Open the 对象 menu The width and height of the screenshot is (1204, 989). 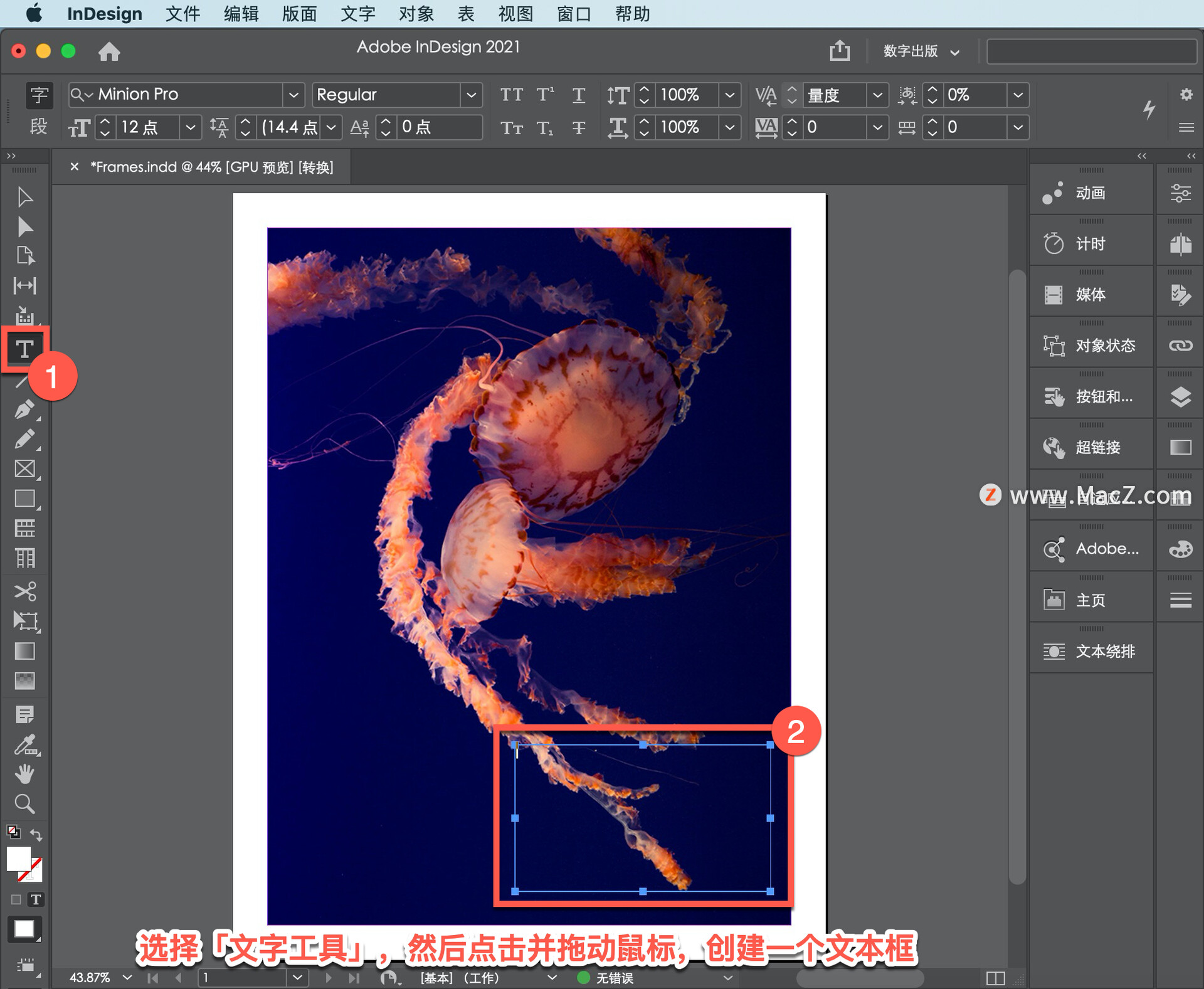(x=405, y=13)
